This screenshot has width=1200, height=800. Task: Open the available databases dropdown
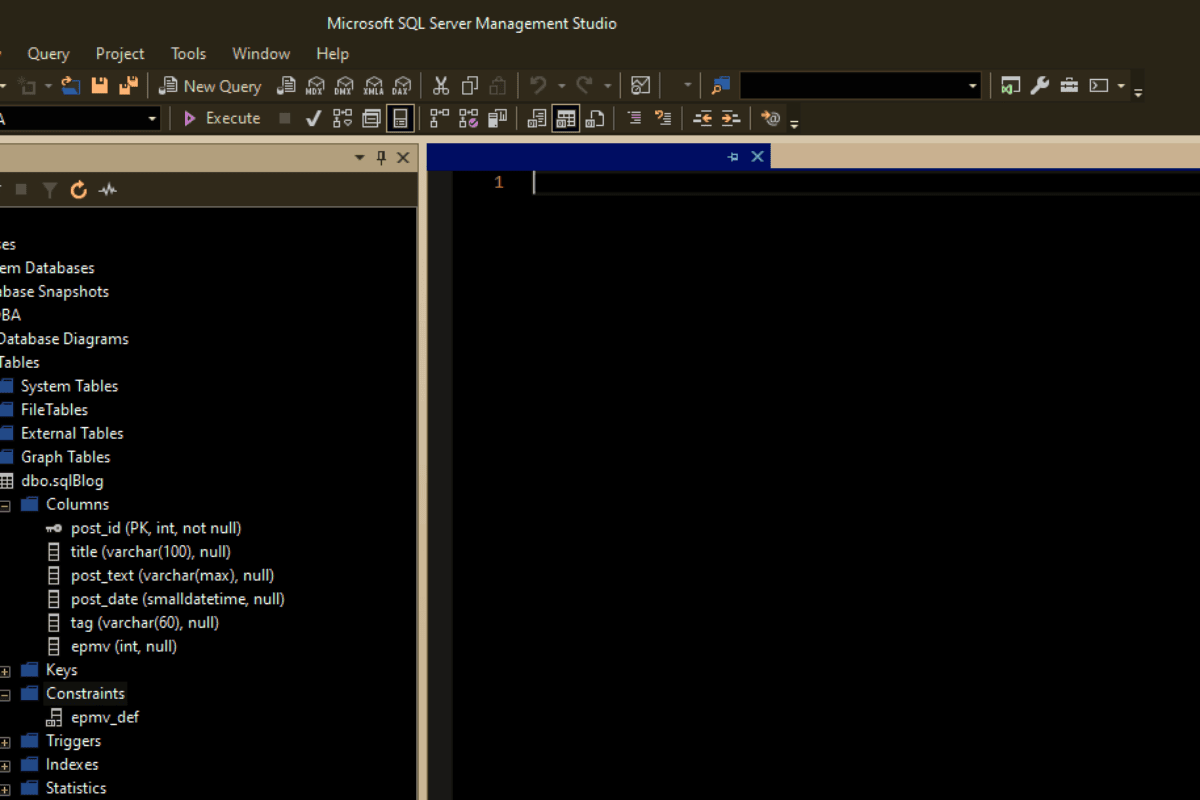point(152,118)
